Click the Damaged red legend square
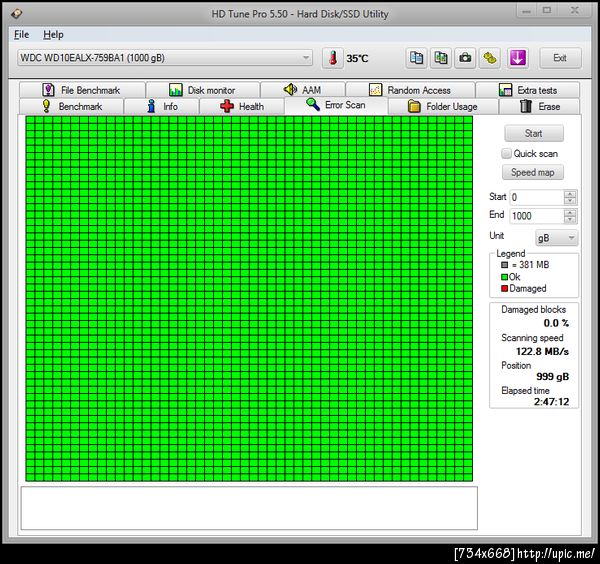Image resolution: width=600 pixels, height=564 pixels. point(504,289)
